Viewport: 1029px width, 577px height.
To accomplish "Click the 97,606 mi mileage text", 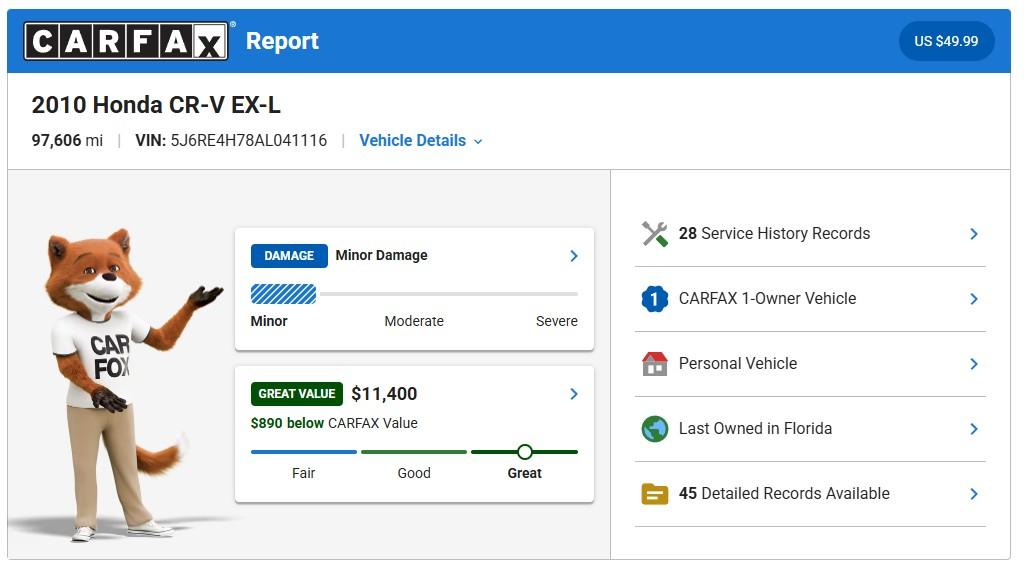I will coord(67,140).
